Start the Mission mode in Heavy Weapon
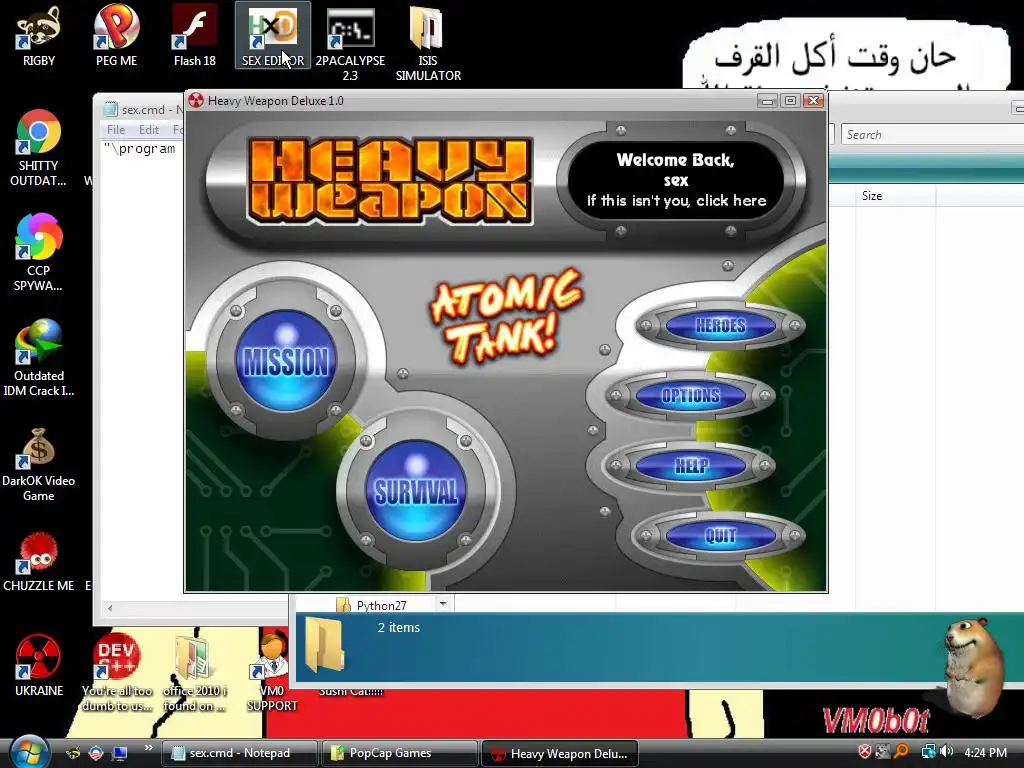This screenshot has height=768, width=1024. (286, 361)
